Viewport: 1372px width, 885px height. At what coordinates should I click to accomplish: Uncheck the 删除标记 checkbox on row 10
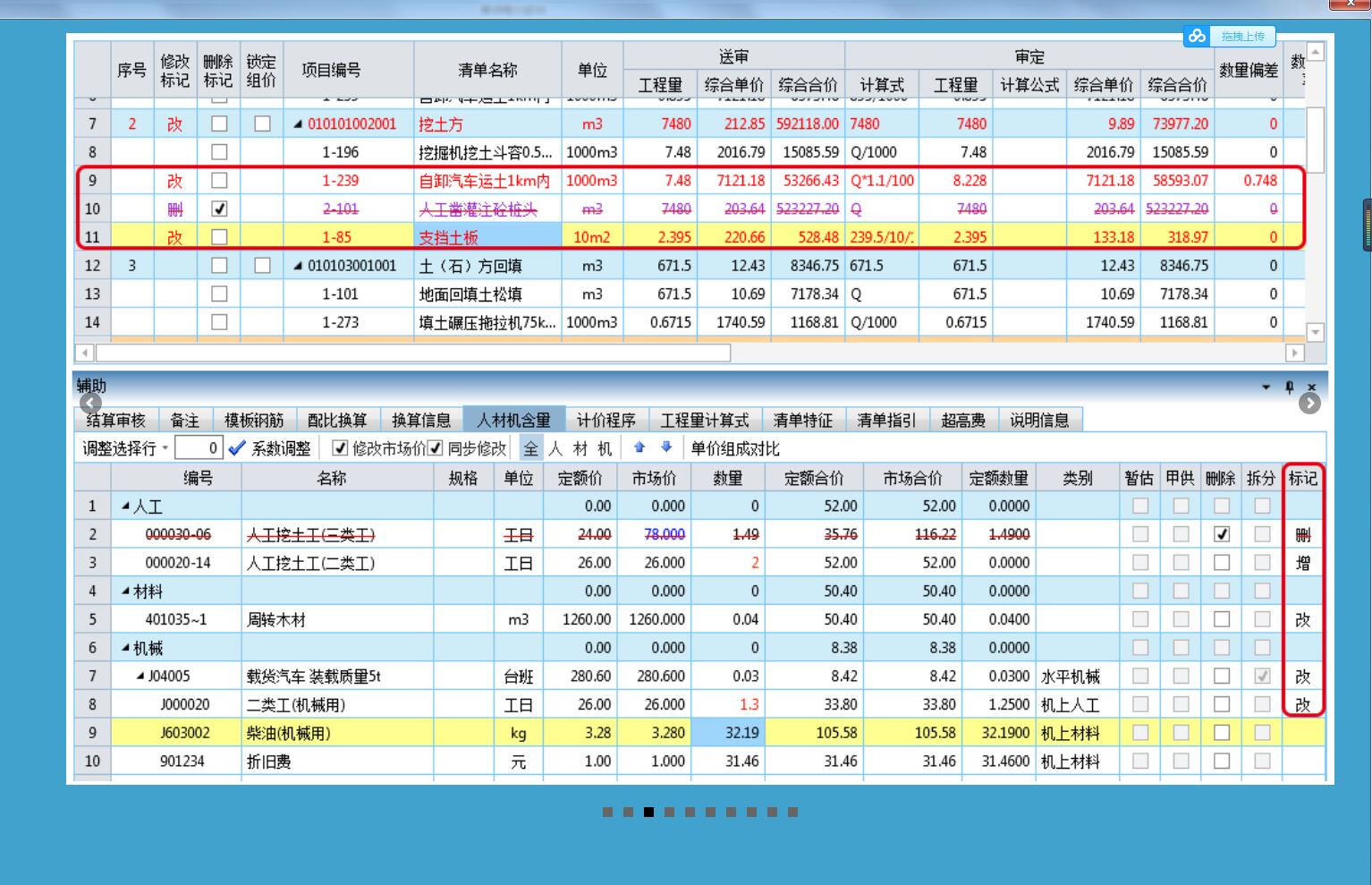[x=218, y=208]
